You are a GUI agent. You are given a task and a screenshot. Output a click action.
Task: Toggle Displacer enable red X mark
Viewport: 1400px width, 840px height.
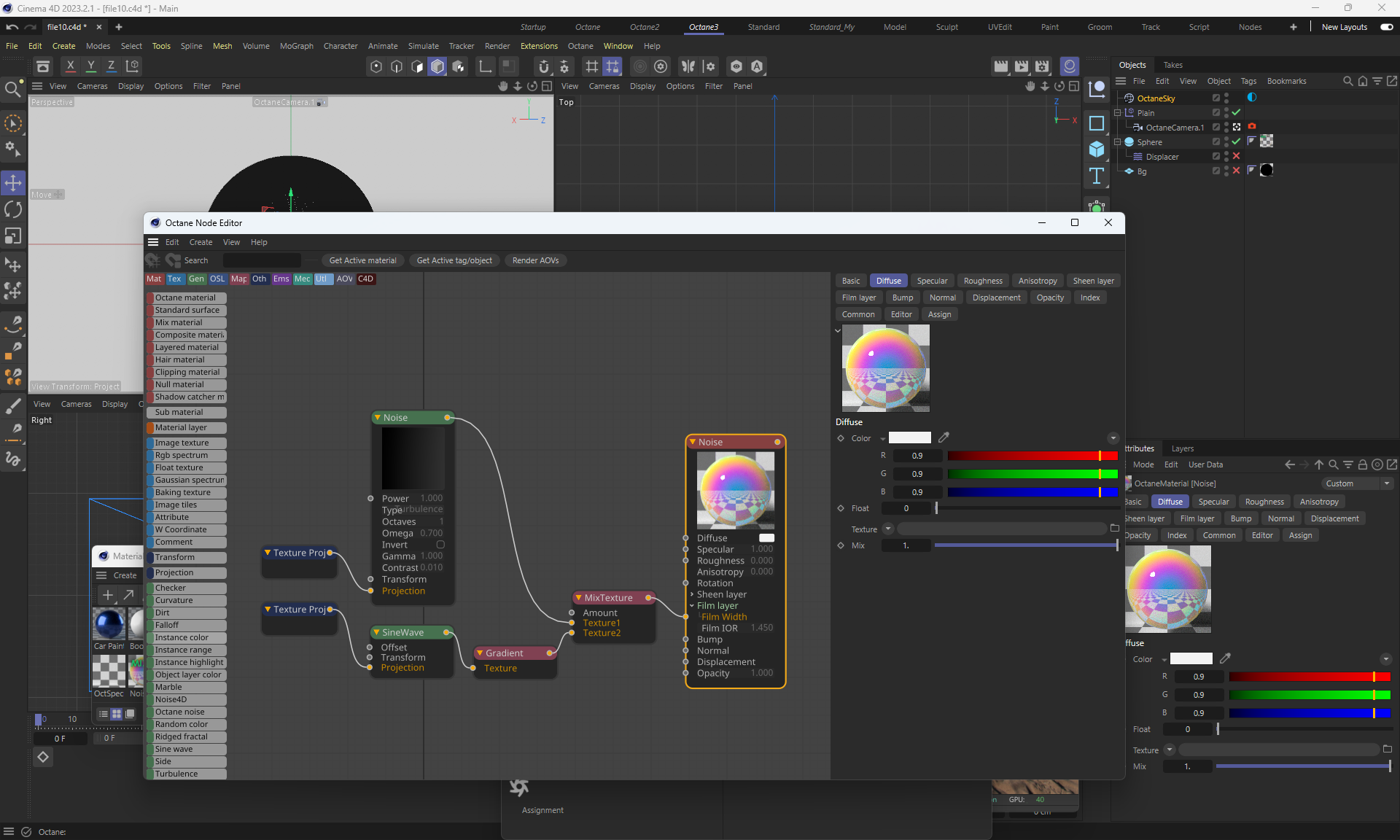click(1236, 156)
